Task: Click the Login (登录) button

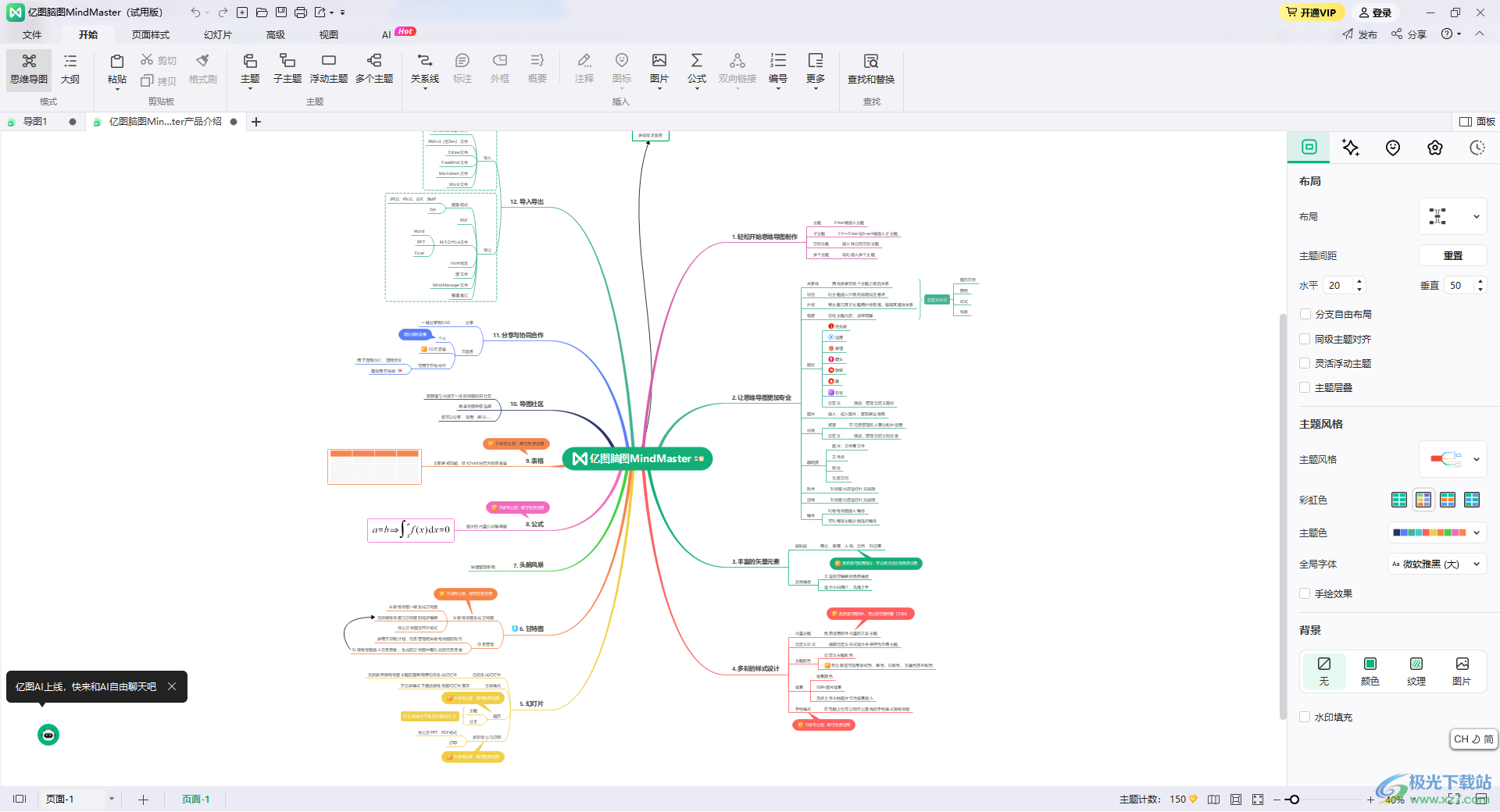Action: [x=1375, y=12]
